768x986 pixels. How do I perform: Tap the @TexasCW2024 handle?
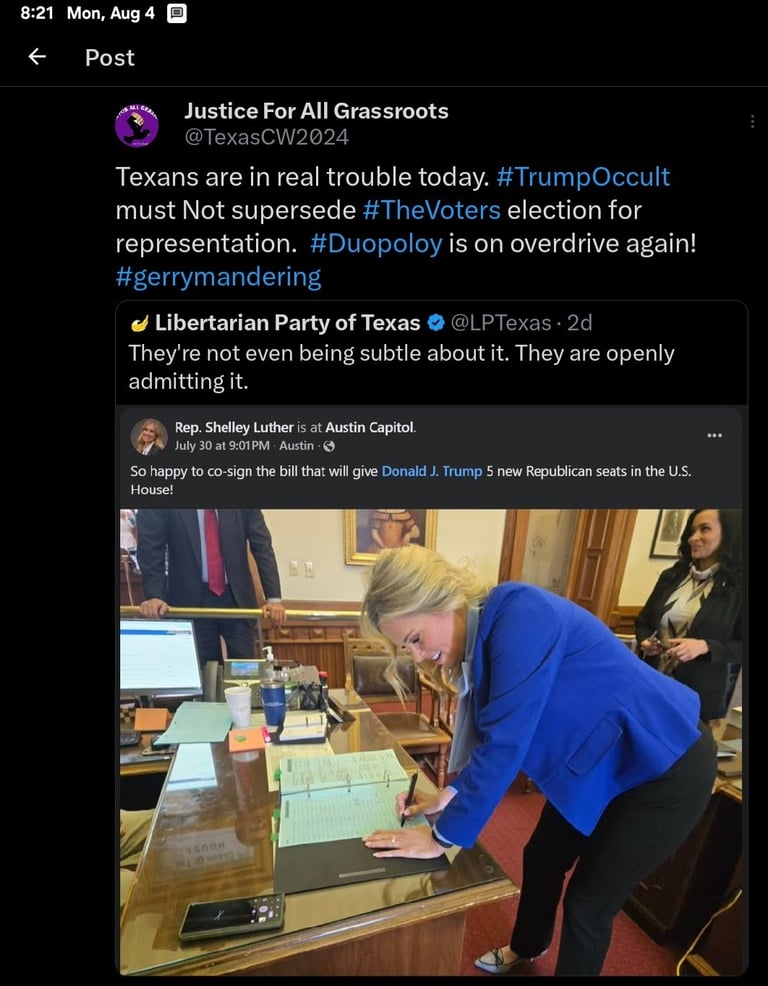click(x=267, y=137)
